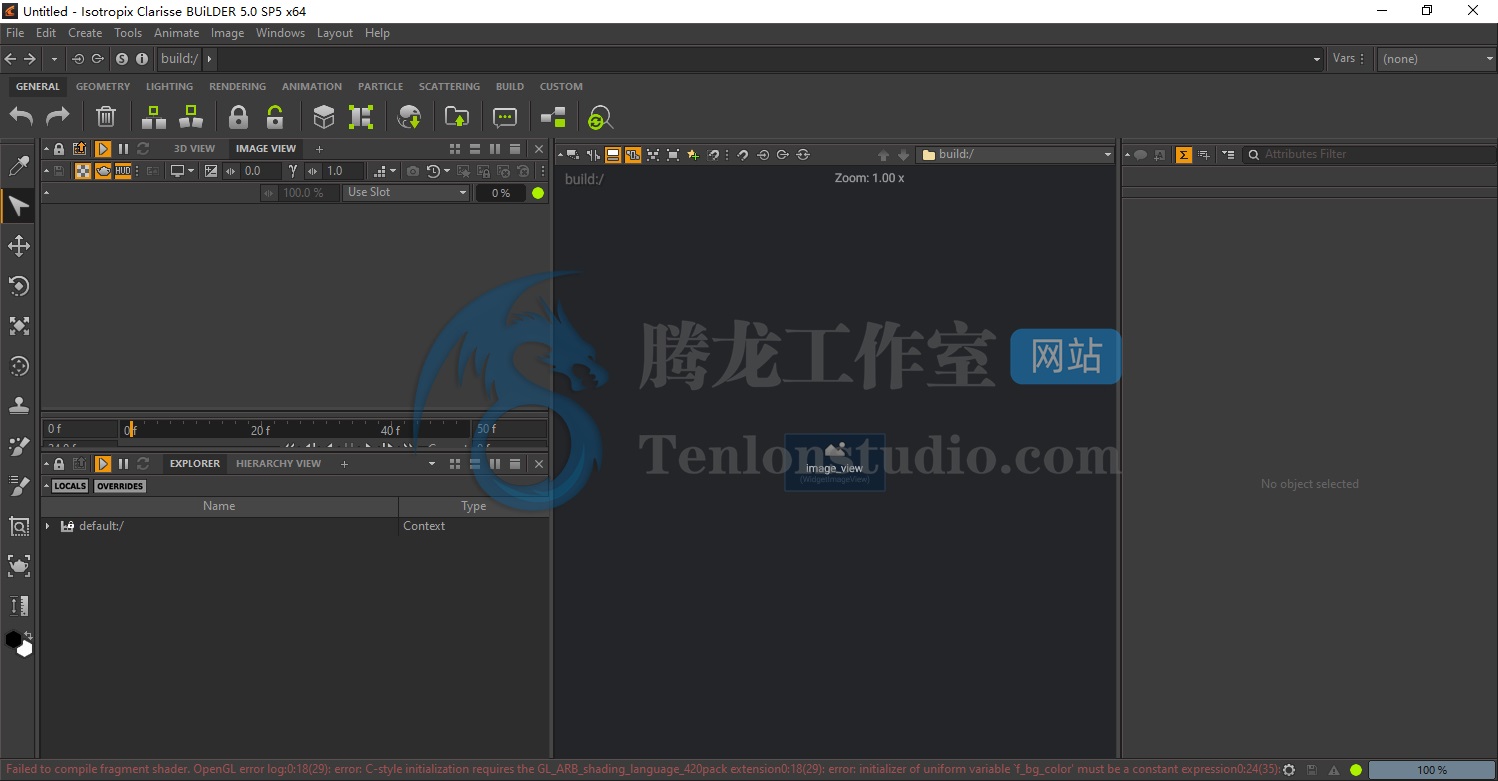This screenshot has width=1498, height=781.
Task: Expand the default:/ context tree row
Action: [47, 526]
